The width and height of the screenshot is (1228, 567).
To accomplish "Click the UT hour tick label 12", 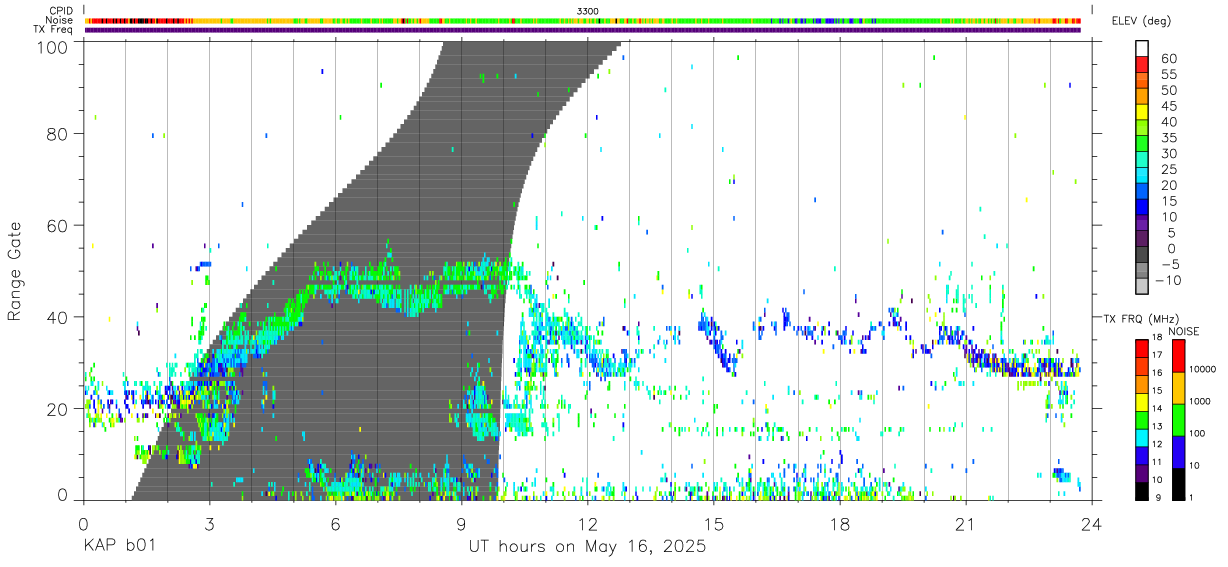I will [588, 524].
